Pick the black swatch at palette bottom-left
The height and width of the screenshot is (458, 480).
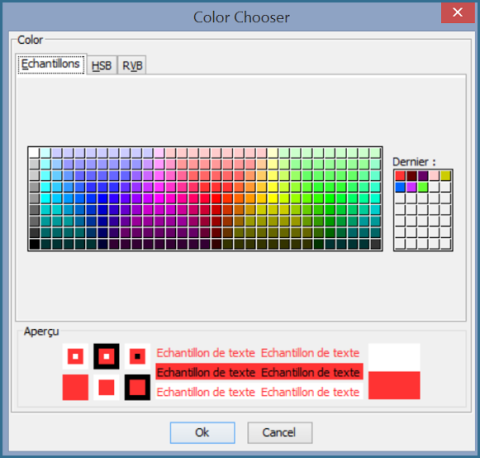[34, 244]
